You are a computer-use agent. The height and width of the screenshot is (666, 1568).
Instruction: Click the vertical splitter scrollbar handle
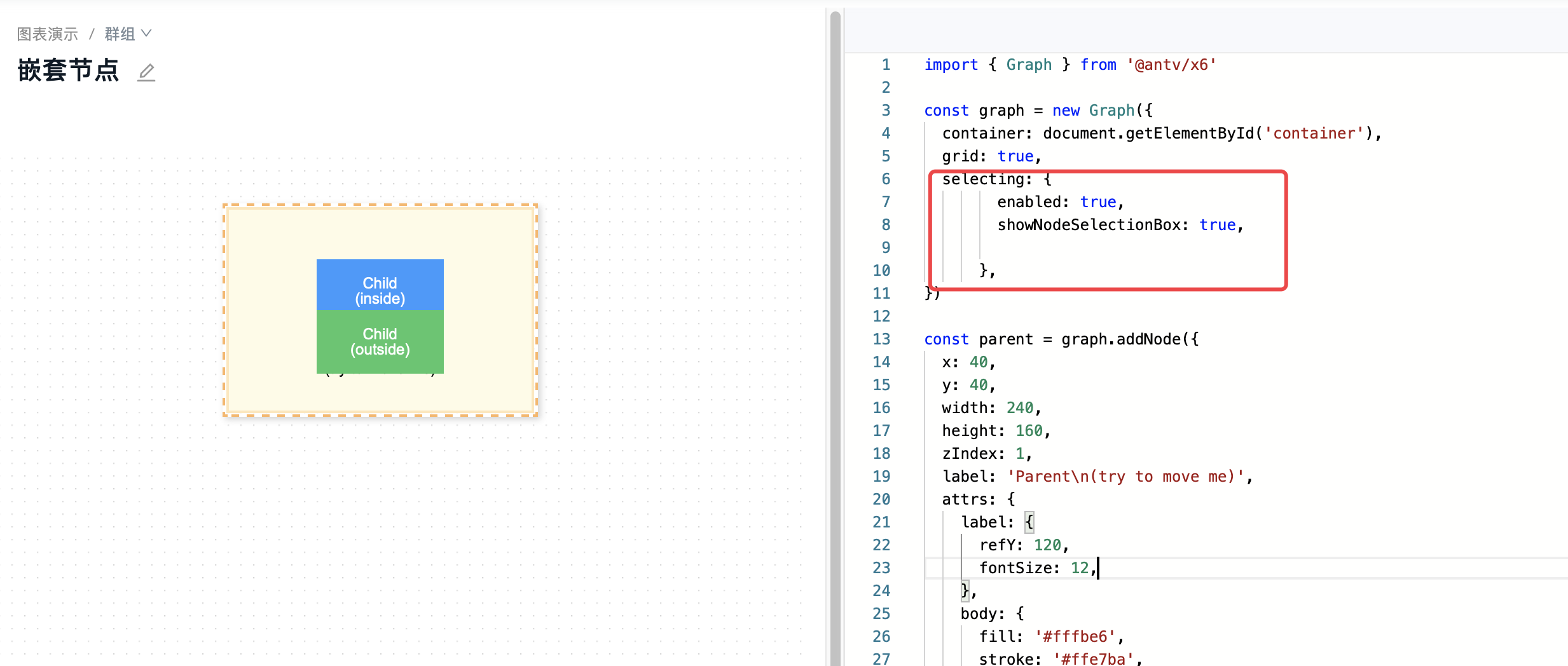(836, 338)
